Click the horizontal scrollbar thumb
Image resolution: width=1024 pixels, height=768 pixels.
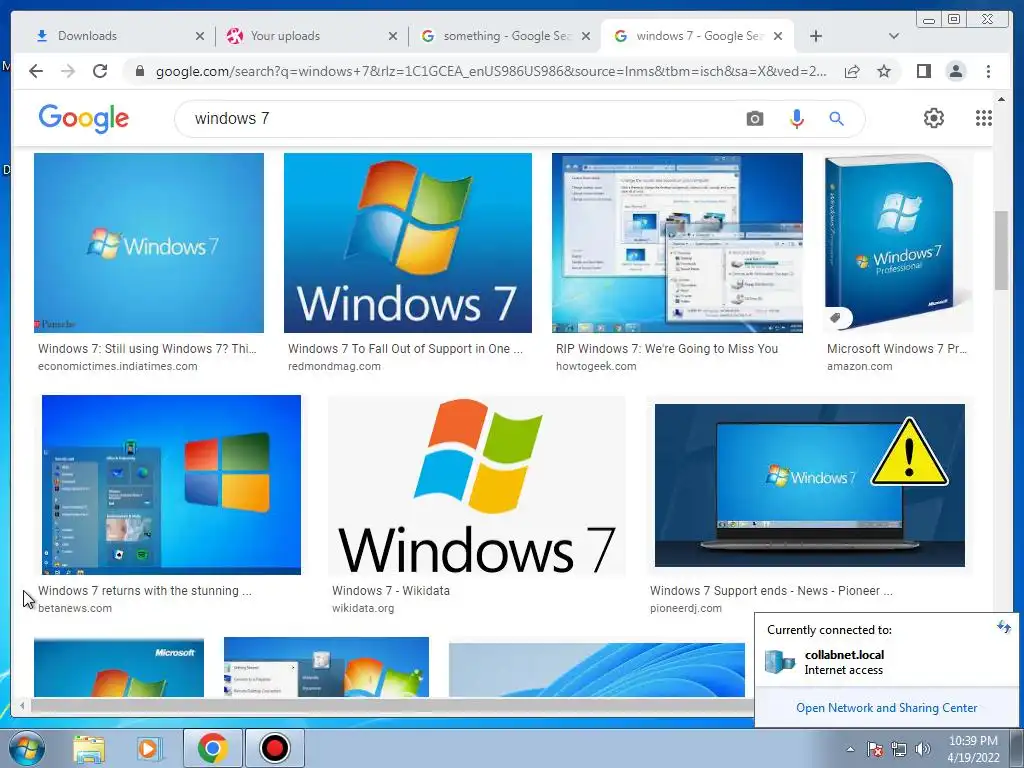point(392,705)
